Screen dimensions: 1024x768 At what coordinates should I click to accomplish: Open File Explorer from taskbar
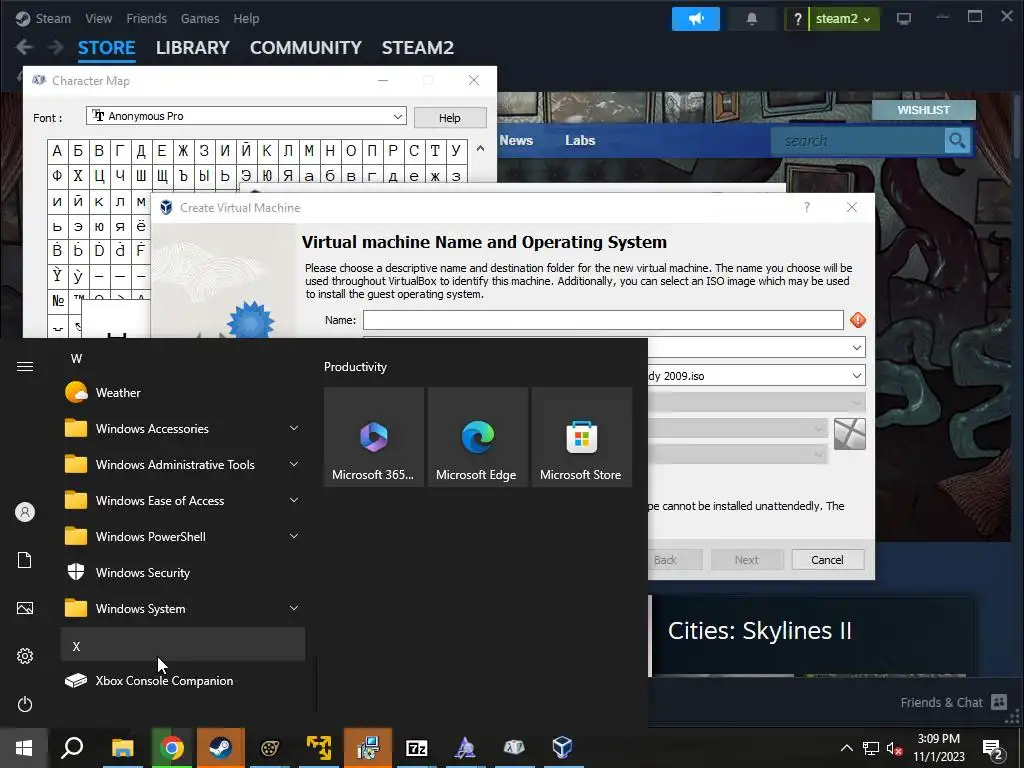pos(122,748)
